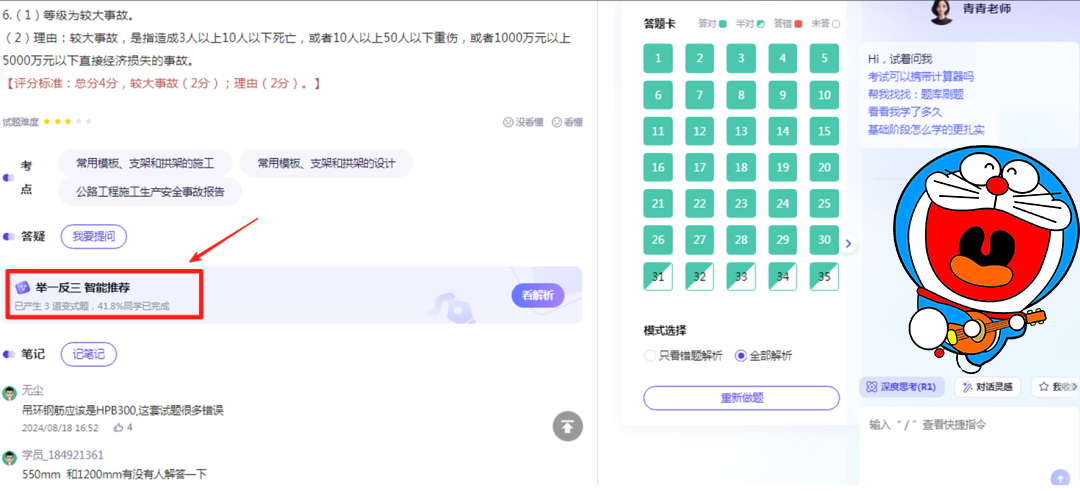Viewport: 1080px width, 491px height.
Task: Click 青青老师 avatar picture
Action: pyautogui.click(x=941, y=10)
